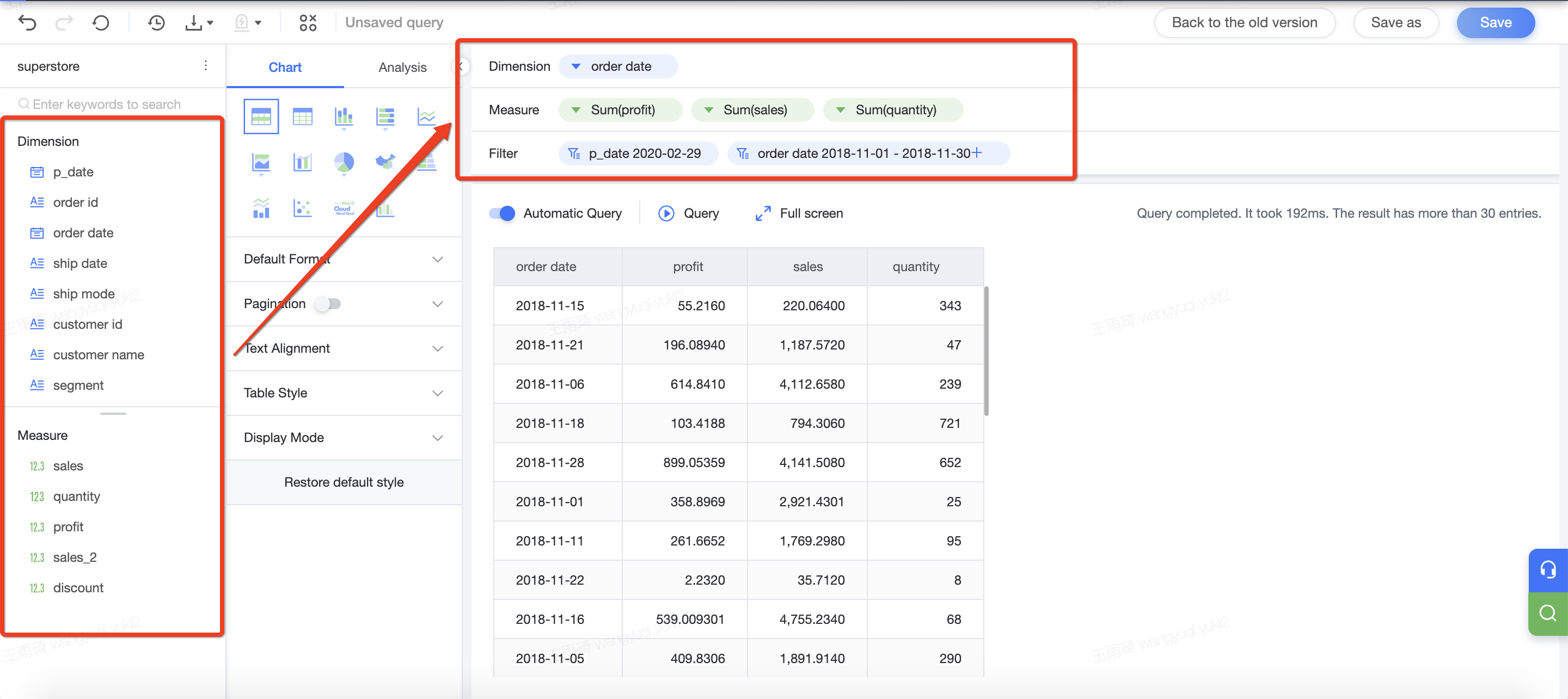
Task: Click the keyword search input field
Action: tap(113, 104)
